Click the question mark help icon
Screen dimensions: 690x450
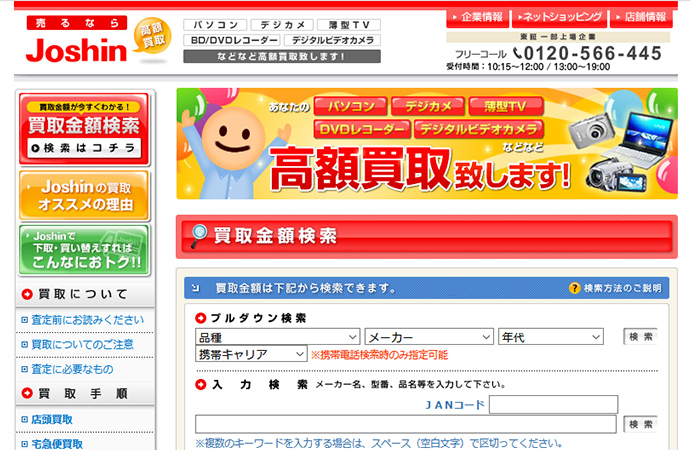point(574,288)
